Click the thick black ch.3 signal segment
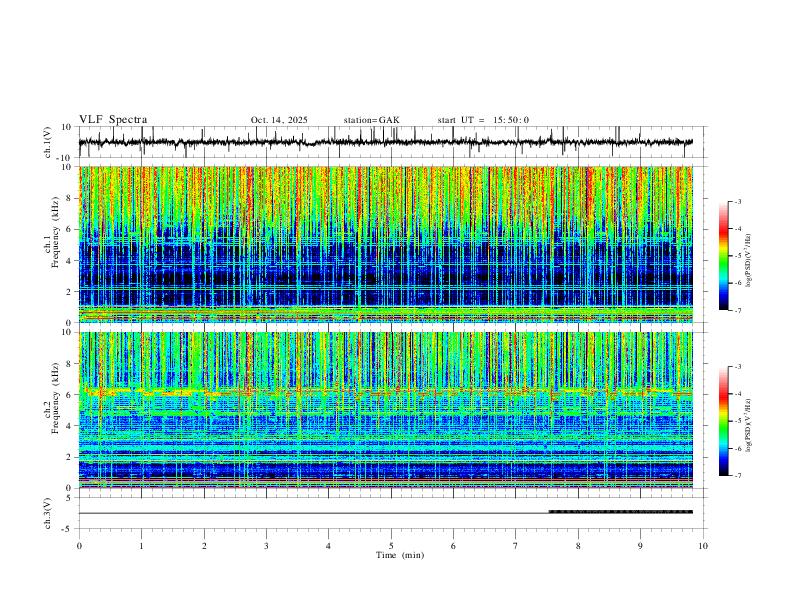792x612 pixels. [x=621, y=512]
